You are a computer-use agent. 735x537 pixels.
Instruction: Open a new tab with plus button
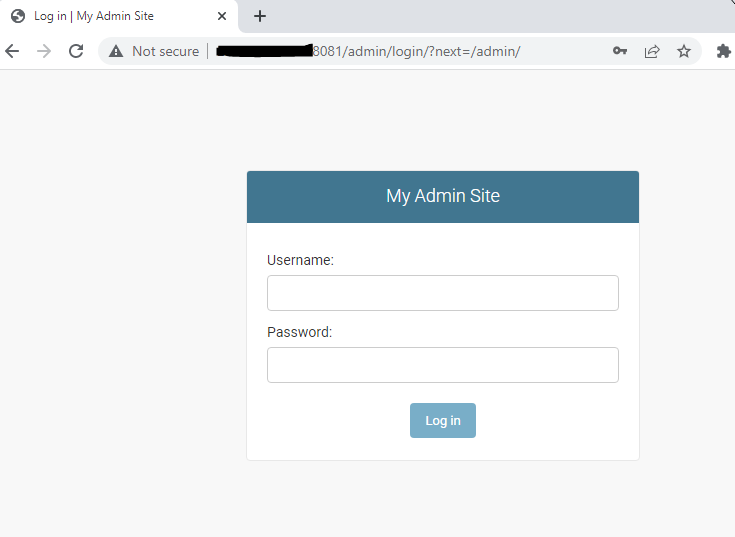pyautogui.click(x=260, y=16)
